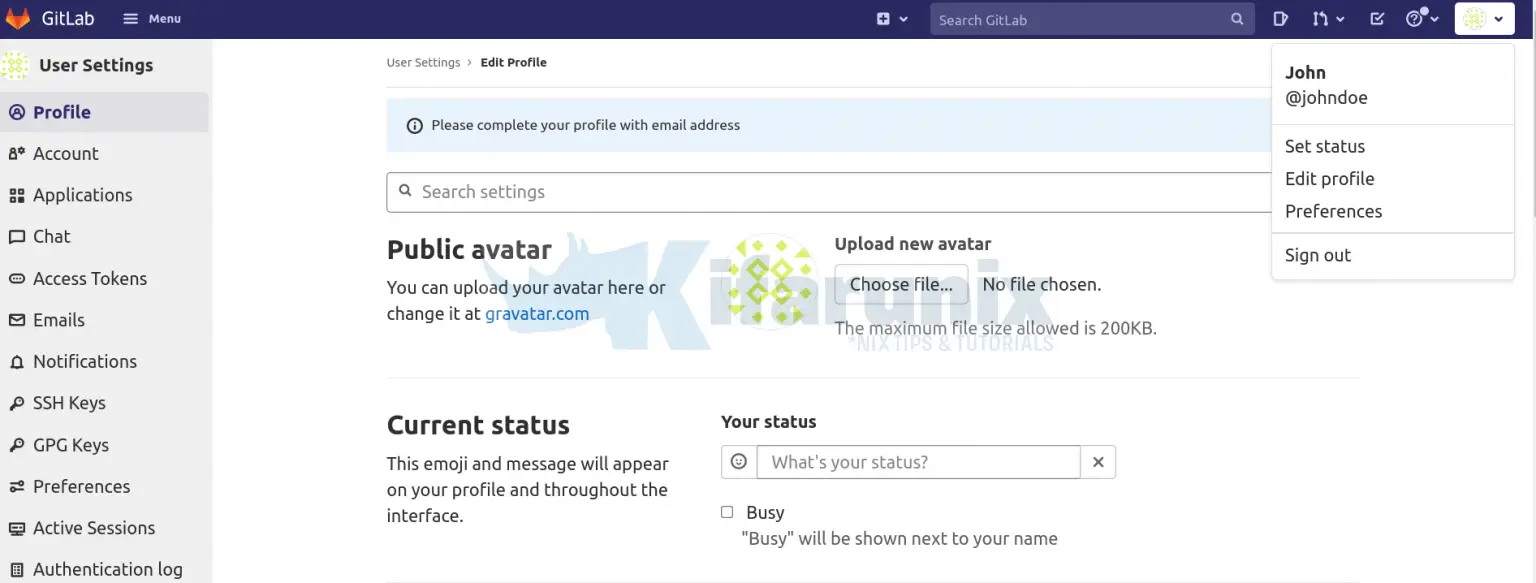1536x583 pixels.
Task: Enable the Busy checkbox
Action: coord(727,512)
